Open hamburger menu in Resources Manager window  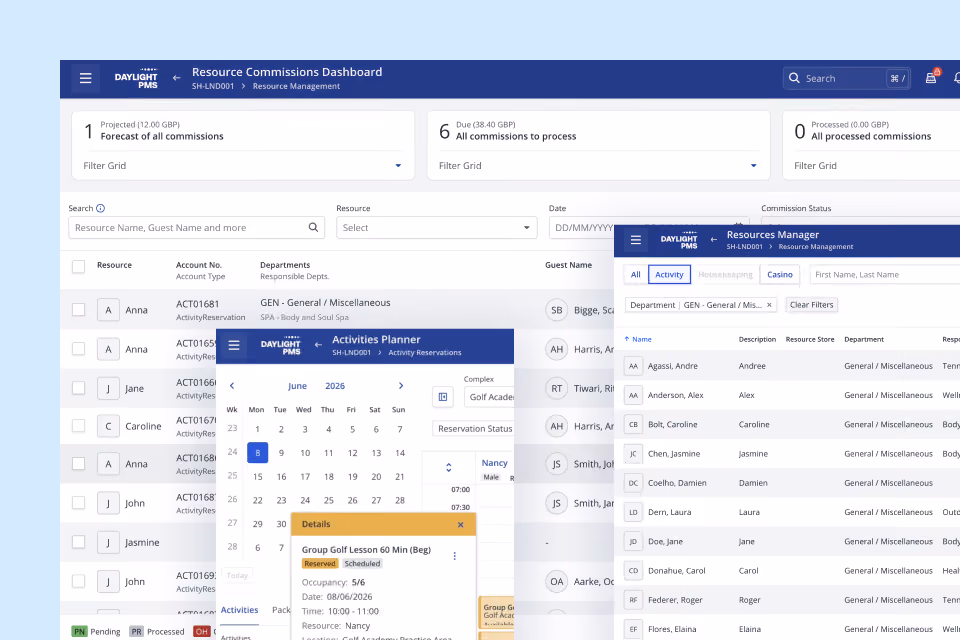tap(636, 240)
